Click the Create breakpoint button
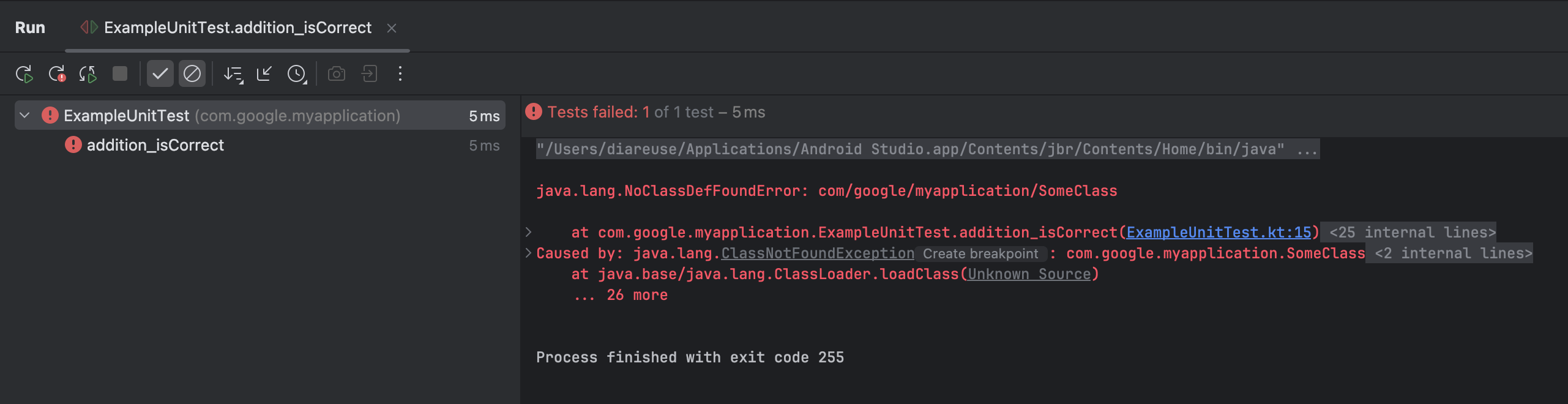The height and width of the screenshot is (404, 1568). [980, 254]
